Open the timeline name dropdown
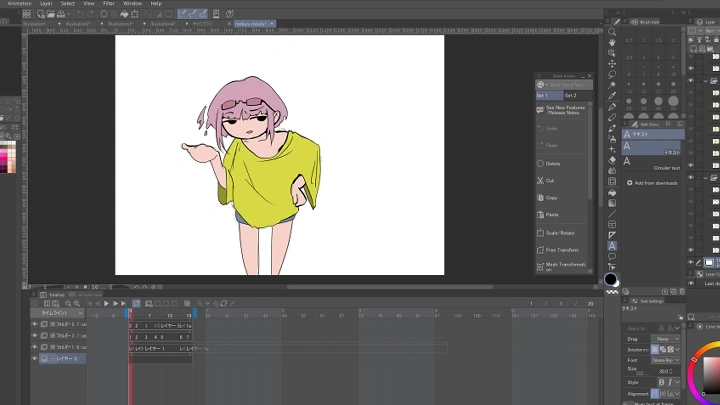This screenshot has height=405, width=720. [x=58, y=313]
